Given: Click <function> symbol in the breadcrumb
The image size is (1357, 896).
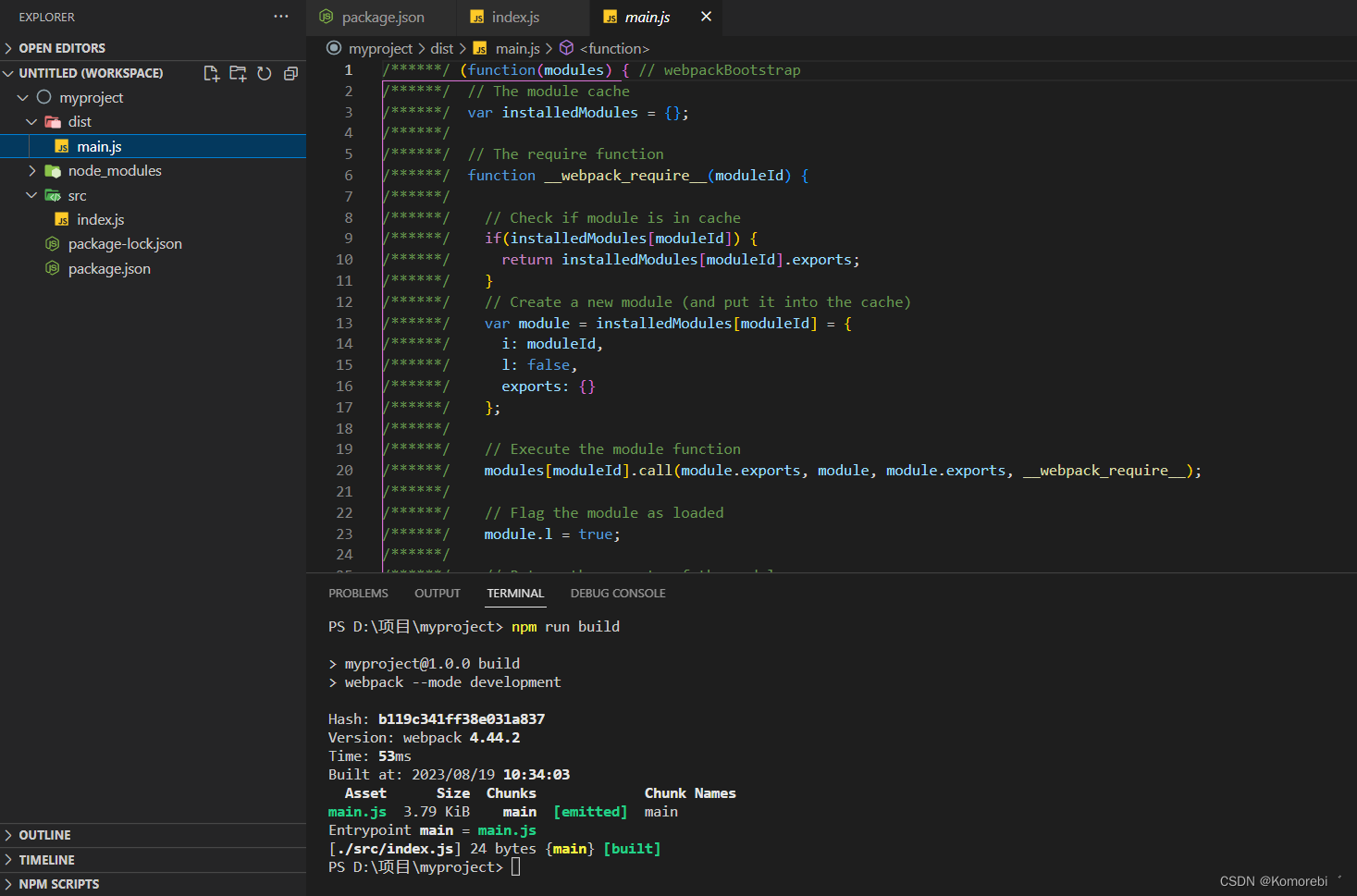Looking at the screenshot, I should (614, 49).
